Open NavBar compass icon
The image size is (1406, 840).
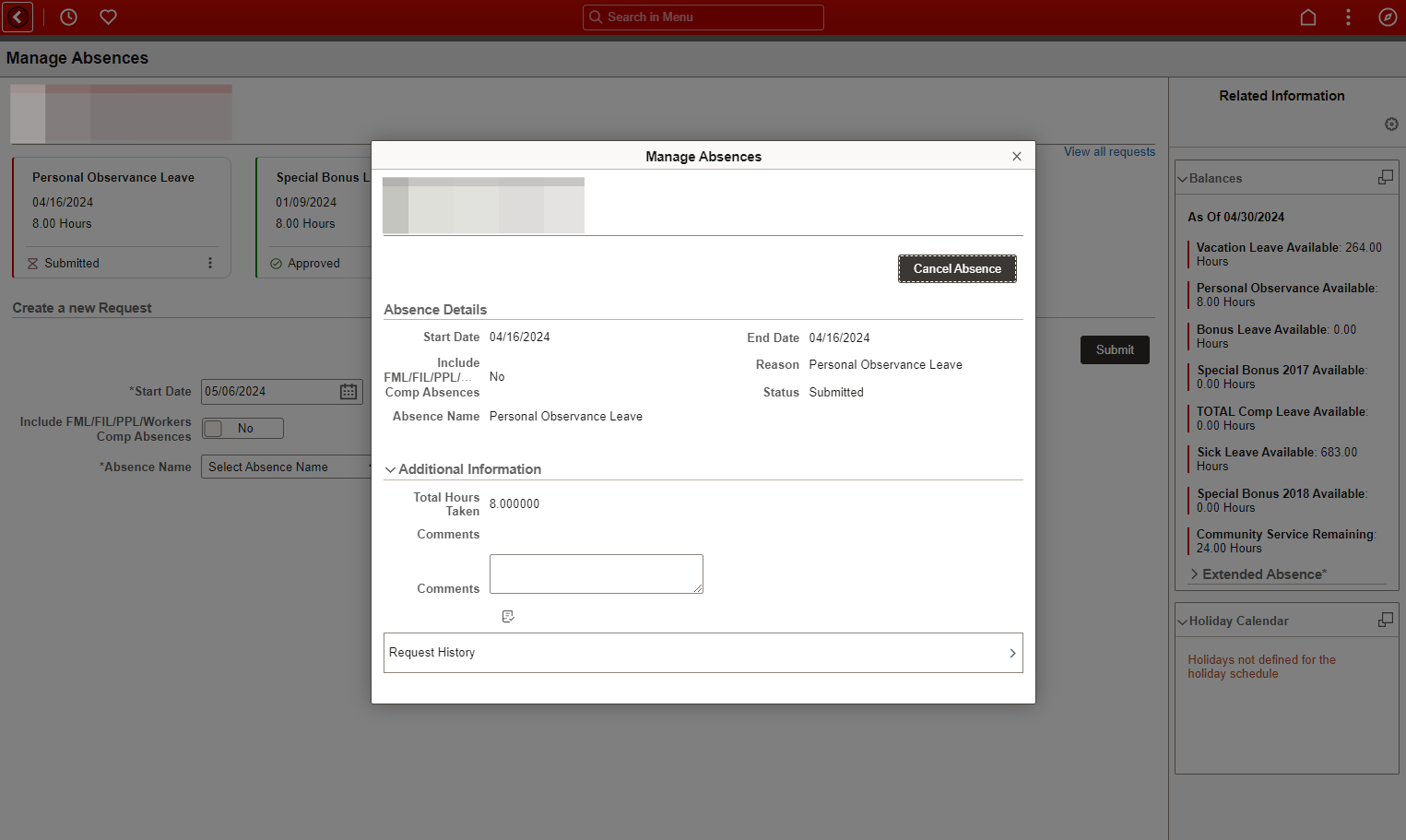pyautogui.click(x=1388, y=17)
